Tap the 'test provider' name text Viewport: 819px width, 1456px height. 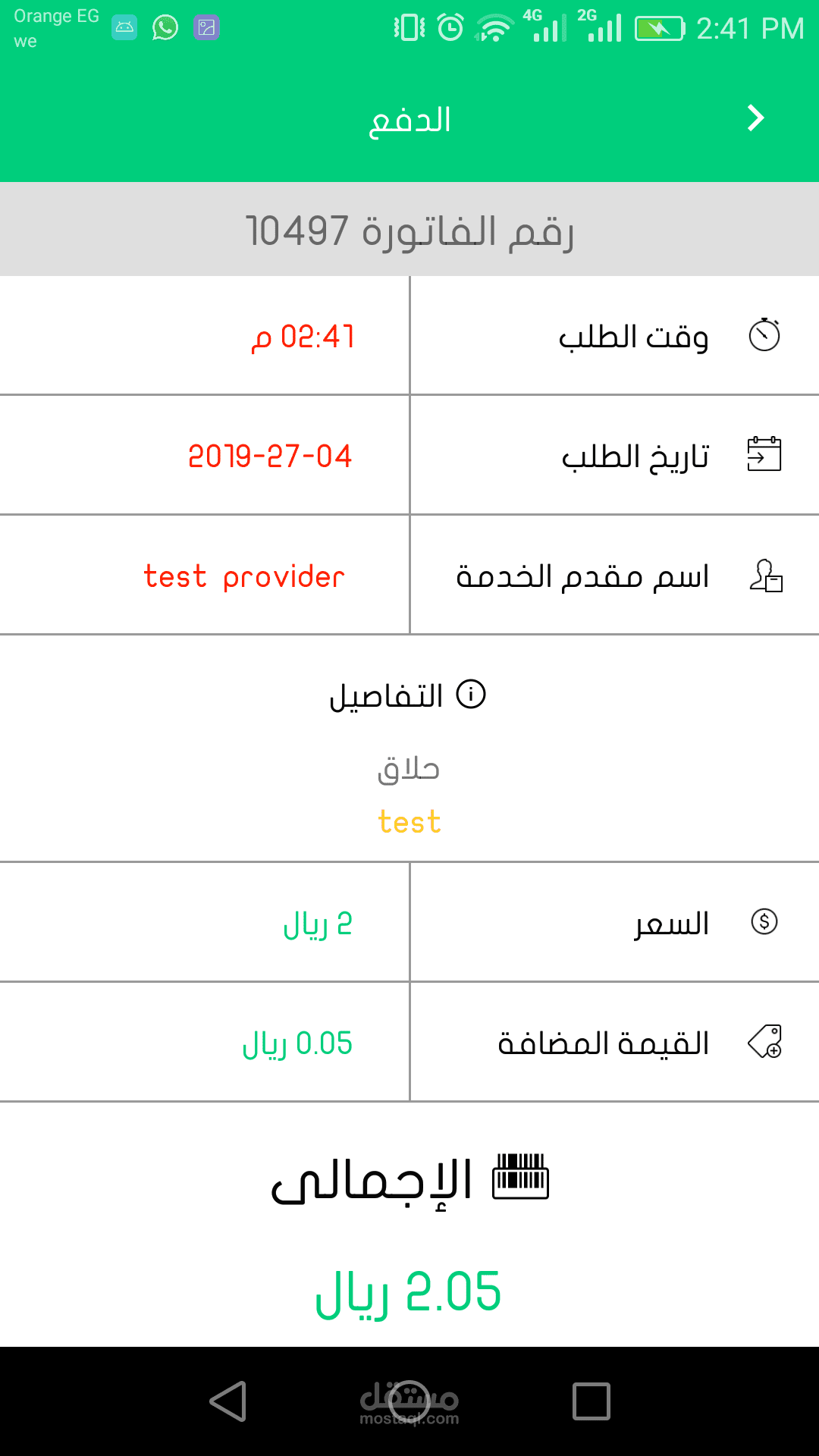click(244, 576)
